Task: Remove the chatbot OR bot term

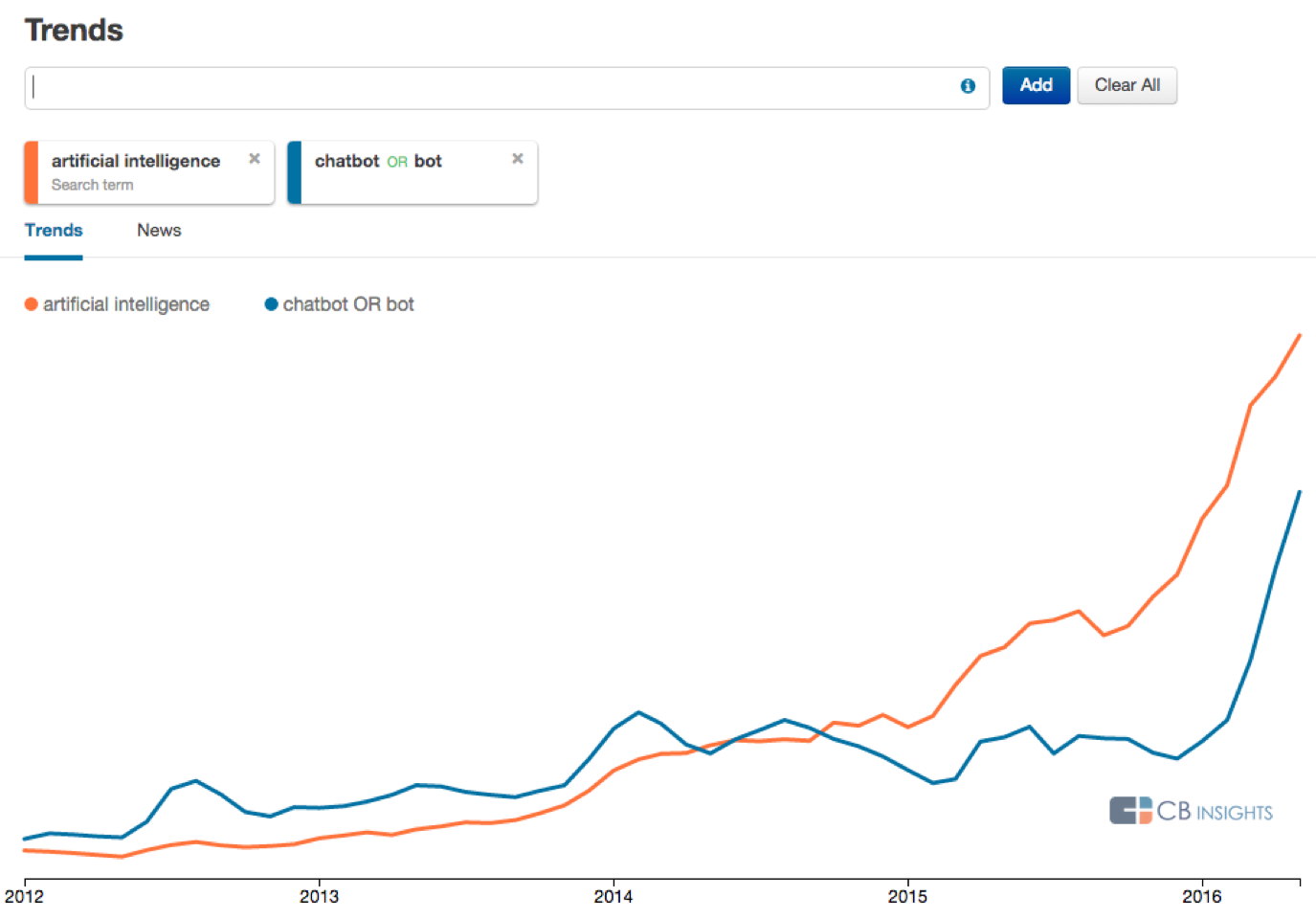Action: pyautogui.click(x=518, y=159)
